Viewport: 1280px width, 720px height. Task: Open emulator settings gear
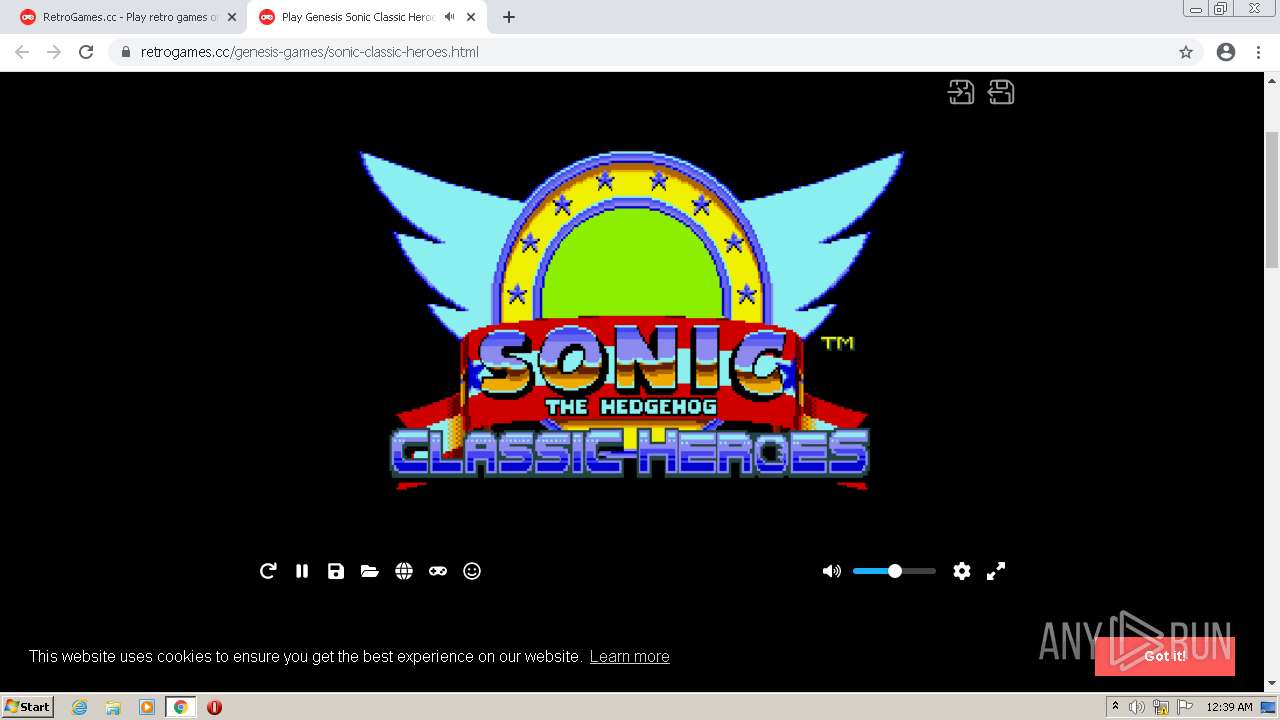coord(962,571)
